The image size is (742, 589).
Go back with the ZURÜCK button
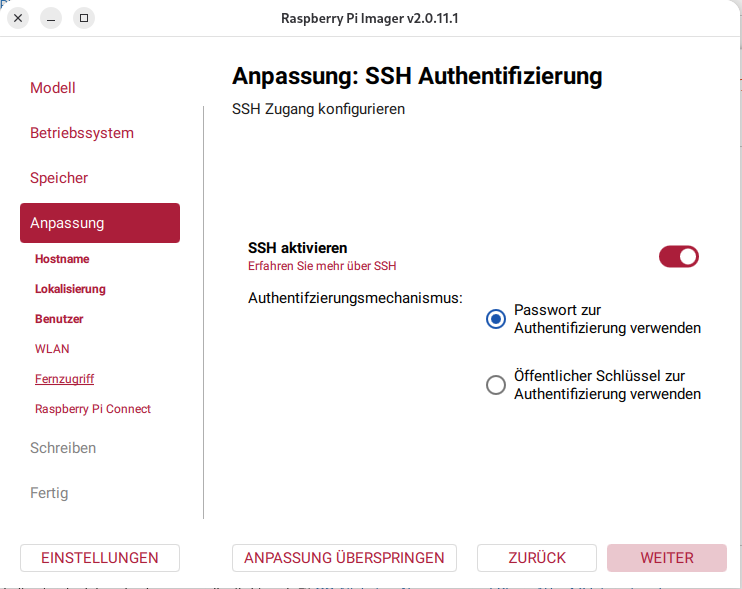[x=537, y=558]
